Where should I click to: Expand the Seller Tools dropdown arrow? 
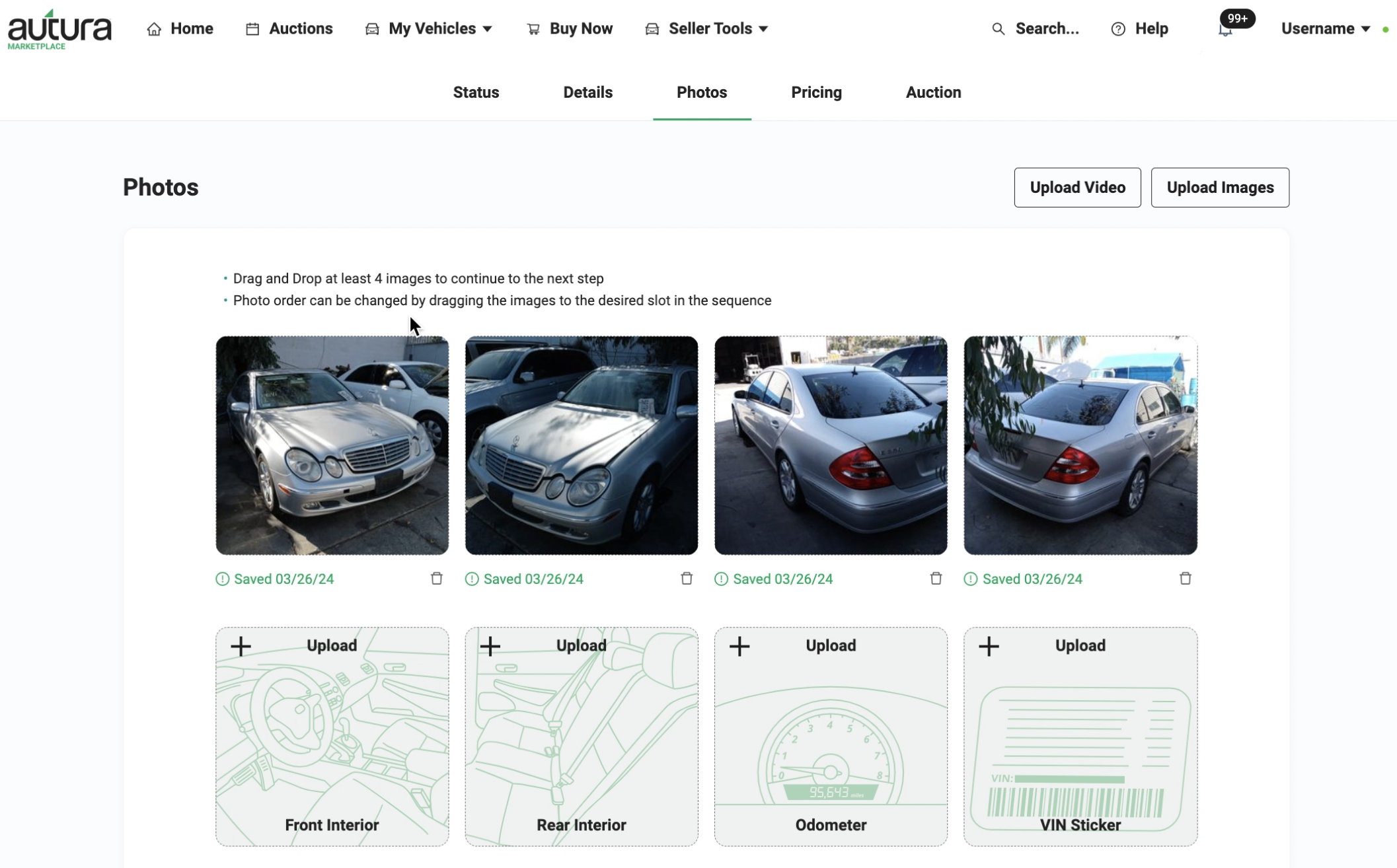tap(763, 29)
